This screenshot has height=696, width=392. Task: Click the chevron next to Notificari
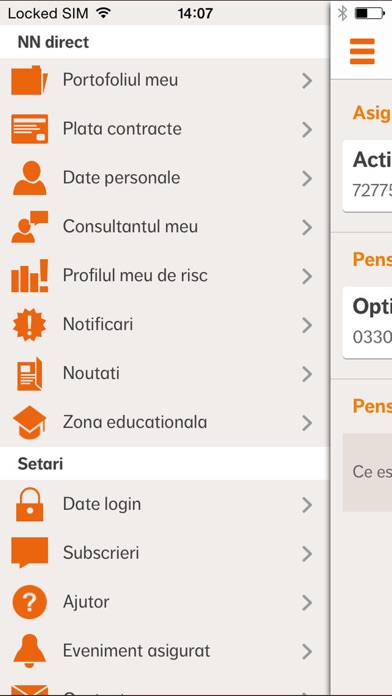point(307,325)
